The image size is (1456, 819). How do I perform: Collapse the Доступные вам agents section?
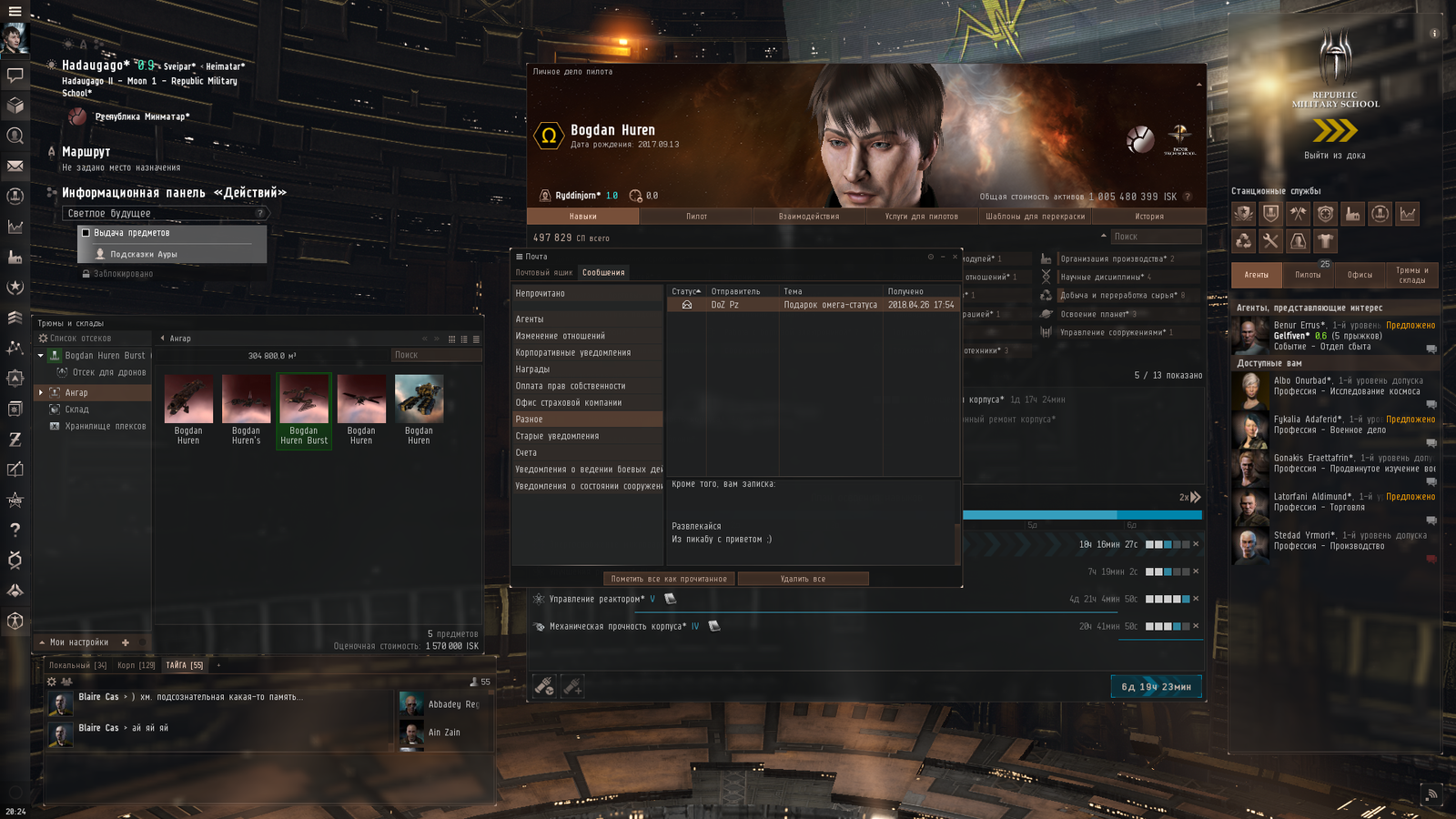(x=1335, y=363)
